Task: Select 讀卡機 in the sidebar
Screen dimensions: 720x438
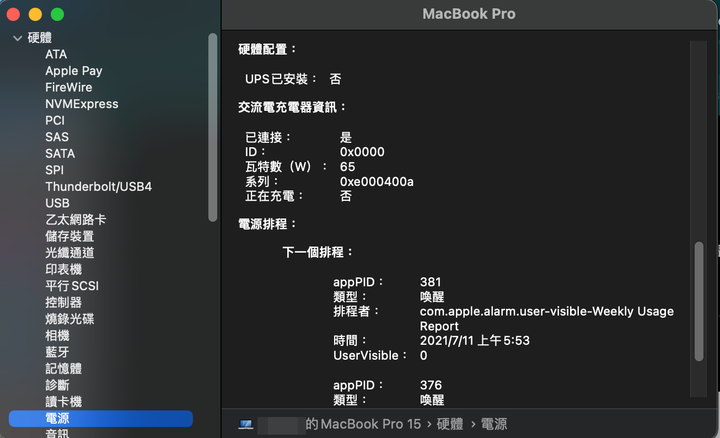Action: click(63, 402)
